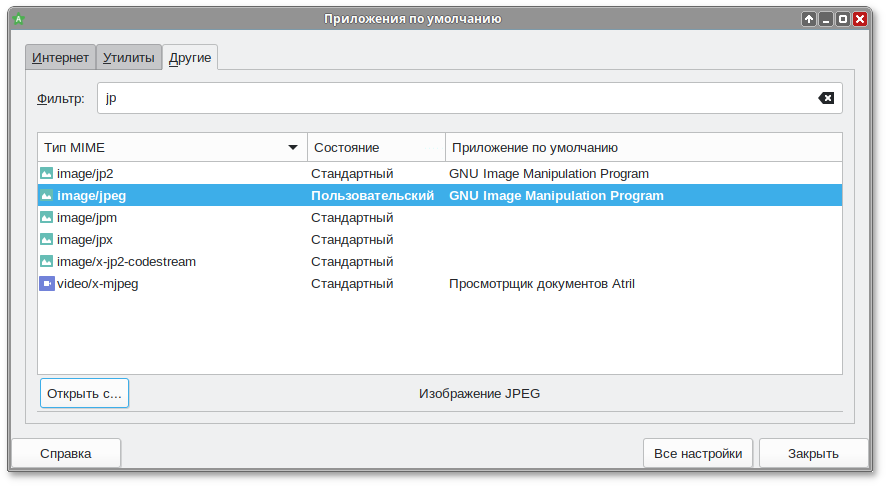Screen dimensions: 886x486
Task: Click the Открыть с... button
Action: coord(84,393)
